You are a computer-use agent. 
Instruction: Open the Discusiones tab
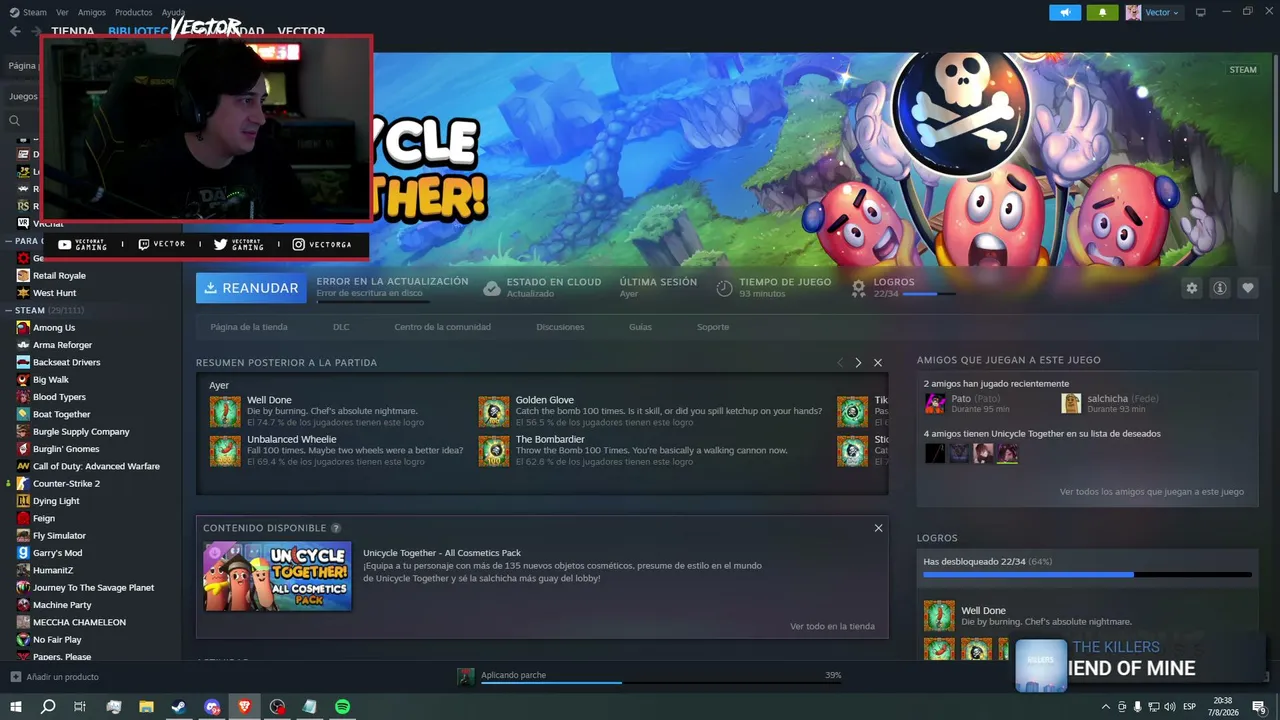[560, 327]
